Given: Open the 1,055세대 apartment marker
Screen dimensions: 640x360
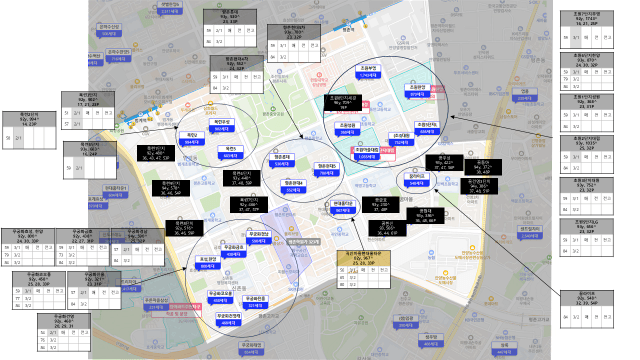Looking at the screenshot, I should coord(367,153).
